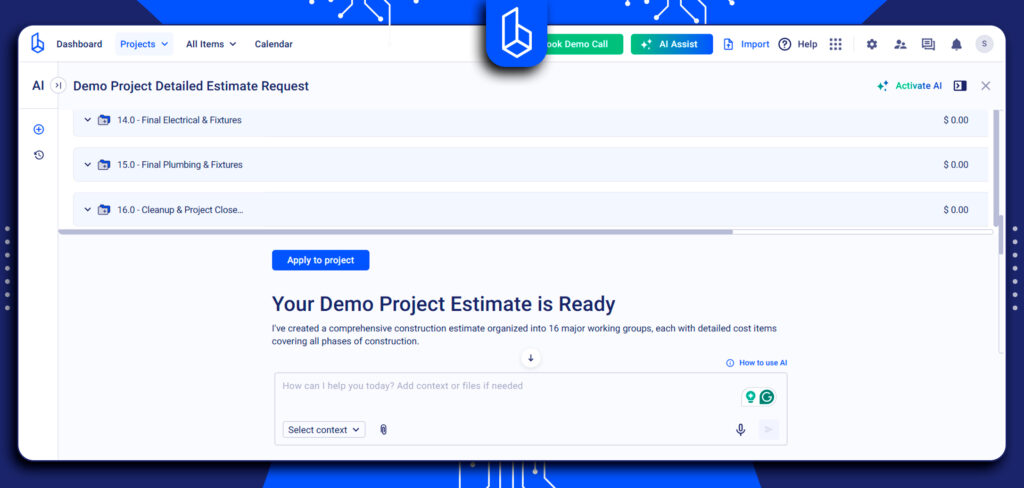This screenshot has width=1024, height=488.
Task: Click Activate AI
Action: 909,86
